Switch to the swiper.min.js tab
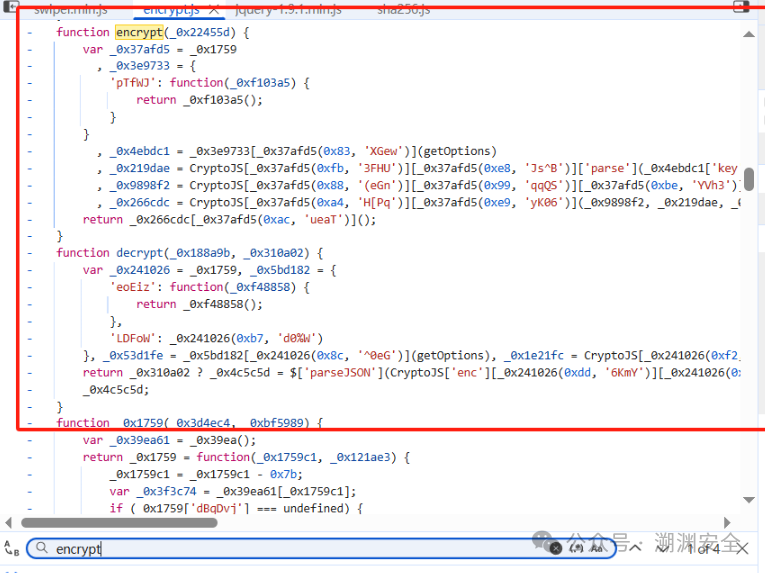The height and width of the screenshot is (573, 765). [71, 9]
